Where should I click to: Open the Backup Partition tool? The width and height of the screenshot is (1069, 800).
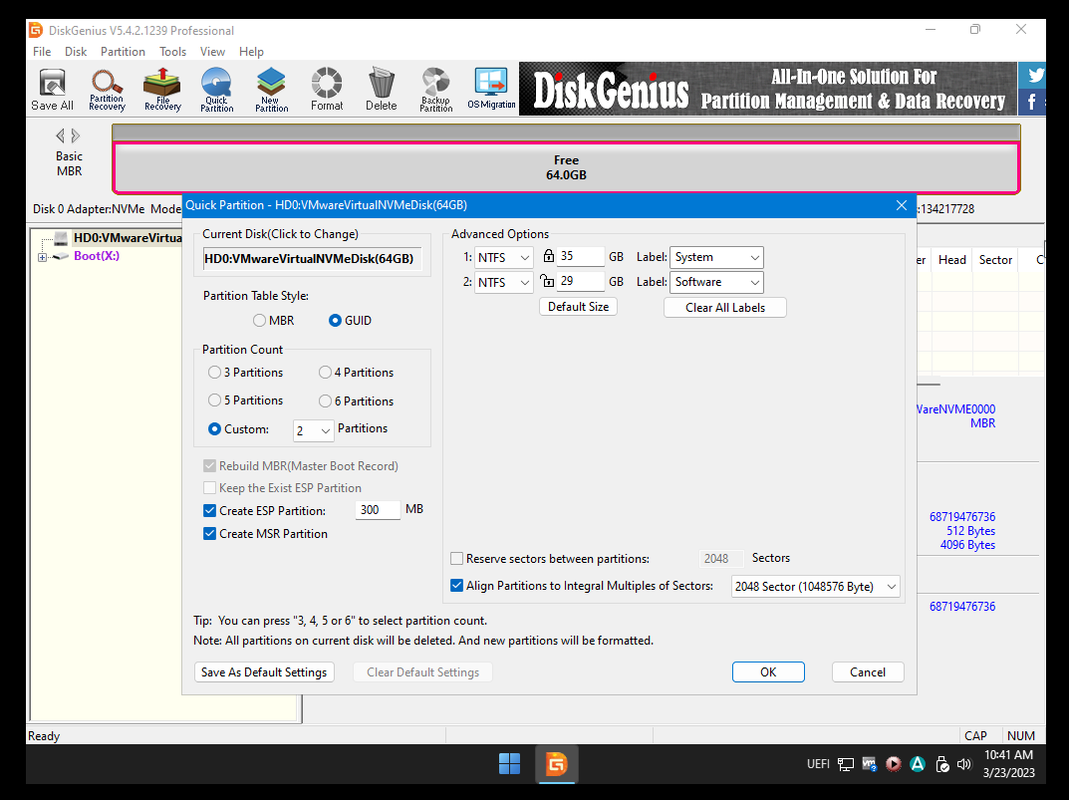[x=436, y=89]
